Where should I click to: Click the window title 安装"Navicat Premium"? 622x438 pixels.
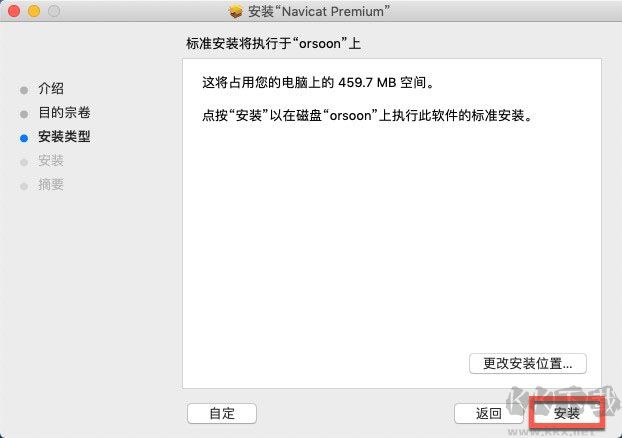319,12
